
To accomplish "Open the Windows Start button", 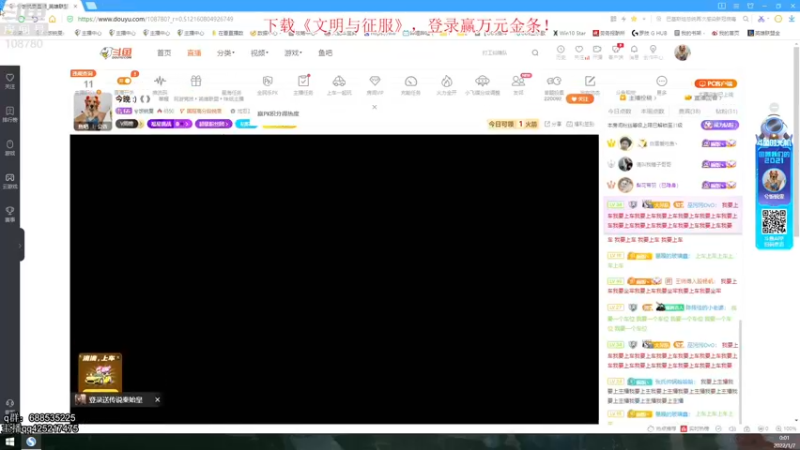I will coord(10,442).
